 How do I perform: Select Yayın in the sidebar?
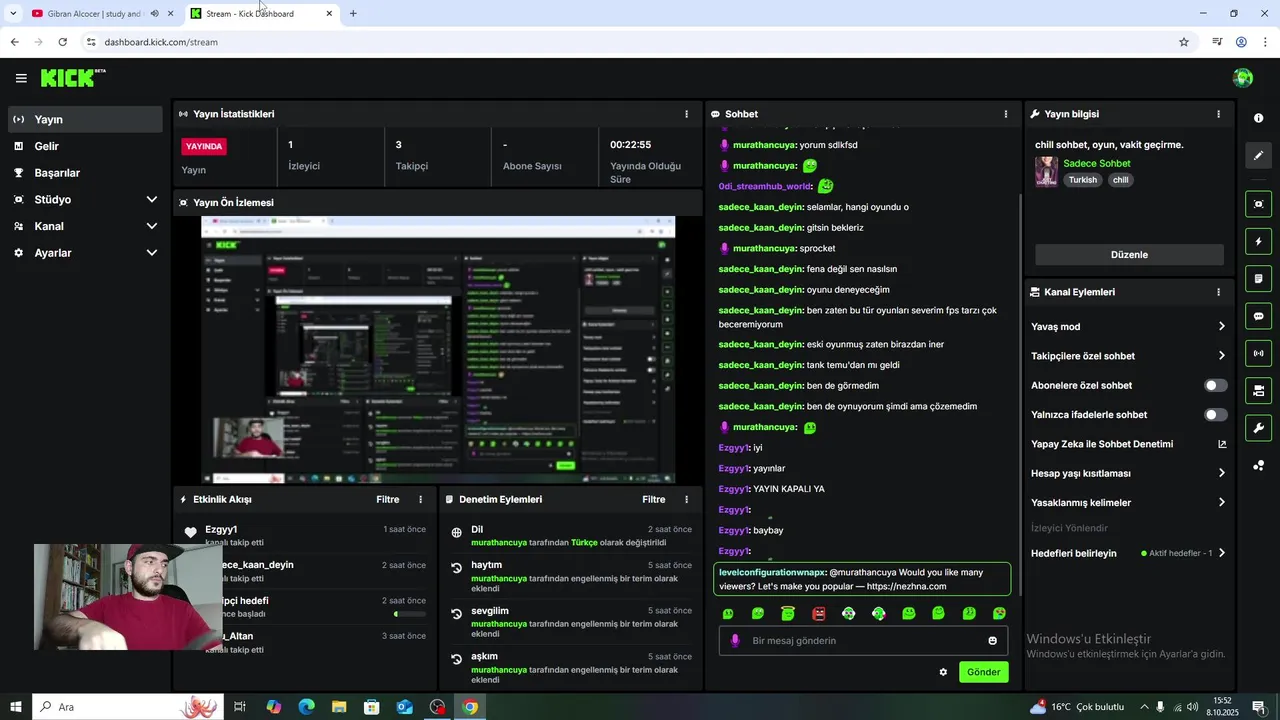tap(85, 119)
